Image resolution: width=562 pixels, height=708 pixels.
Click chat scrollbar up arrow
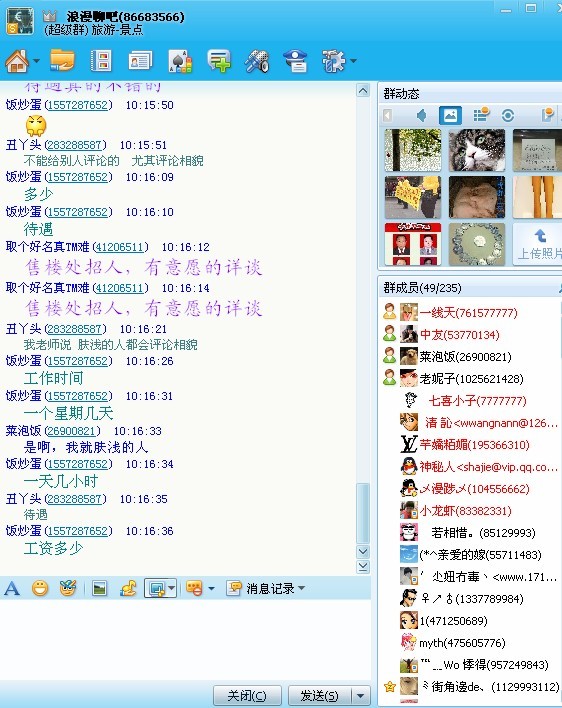[363, 90]
